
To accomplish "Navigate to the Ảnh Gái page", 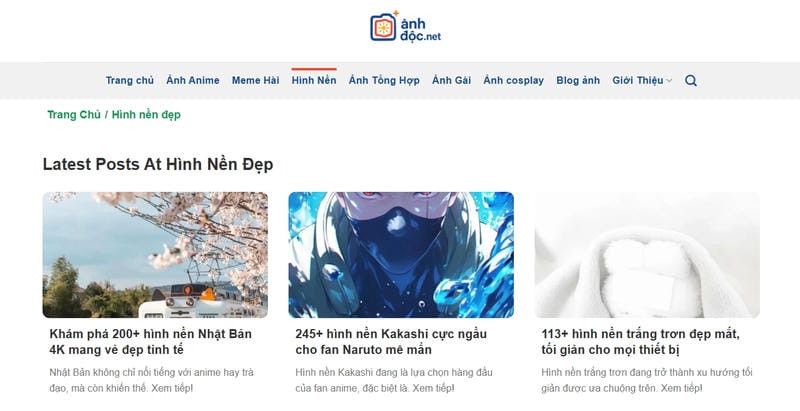I will coord(452,81).
